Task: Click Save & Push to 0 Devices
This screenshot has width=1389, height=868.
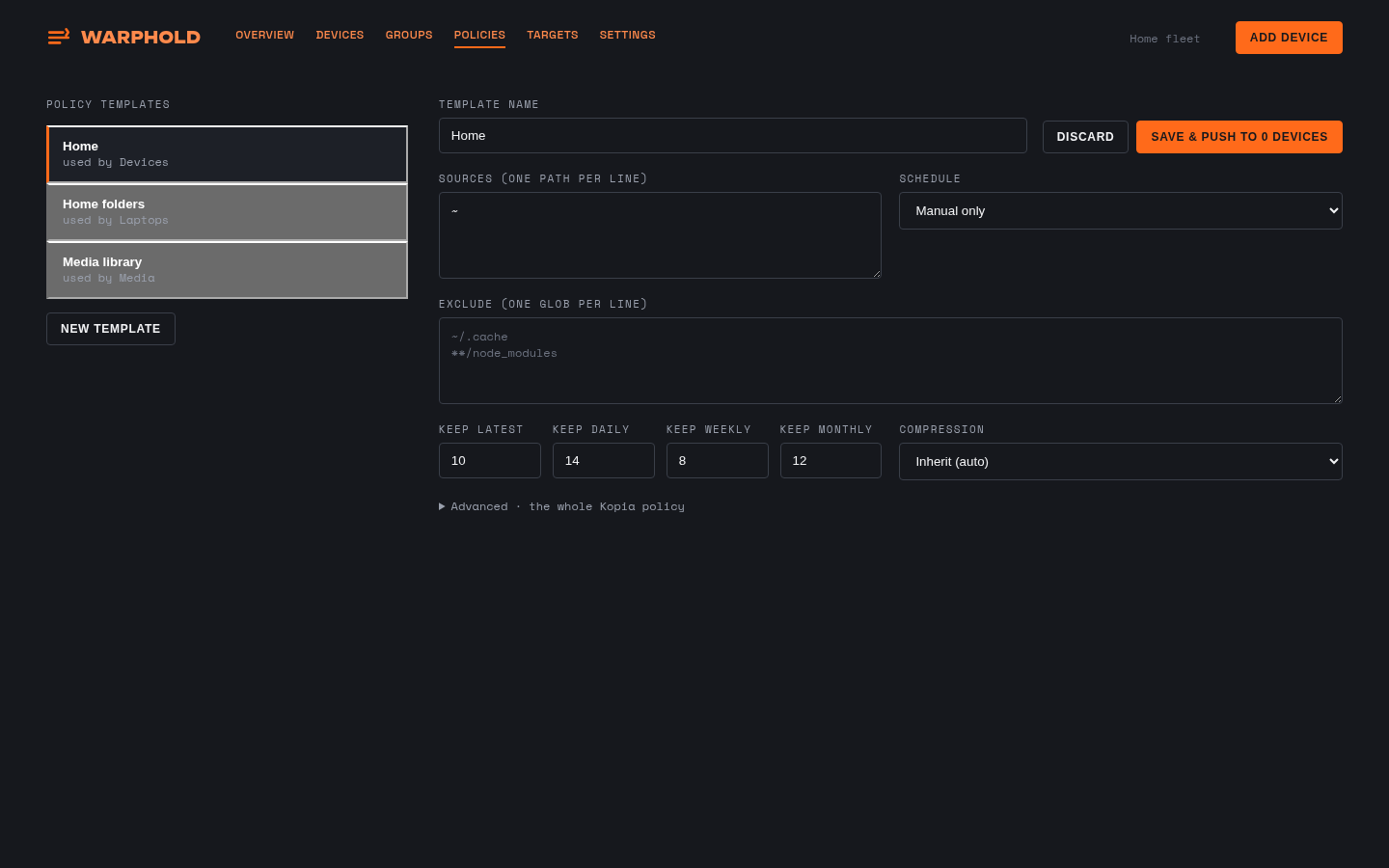Action: click(1239, 137)
